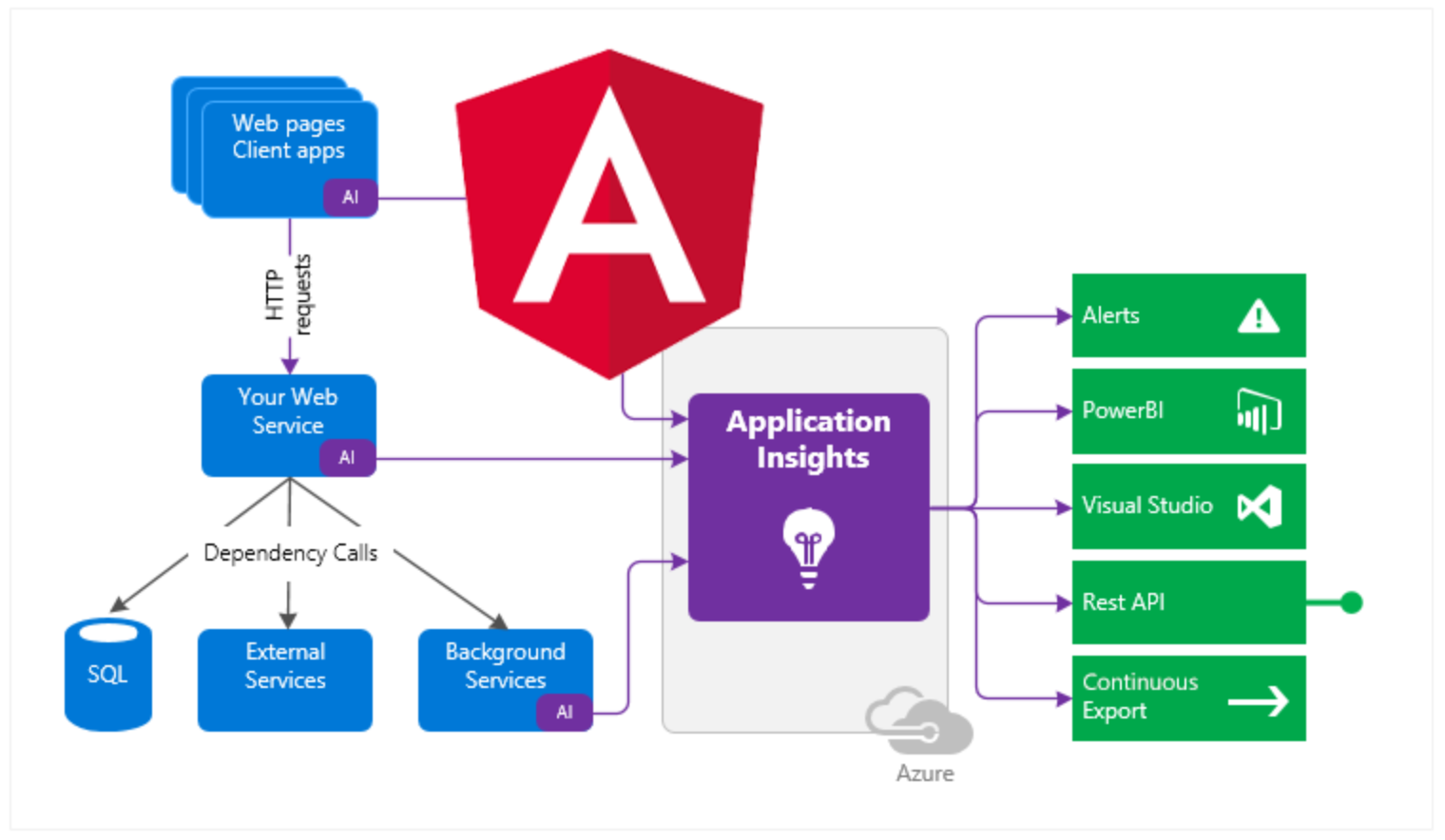The height and width of the screenshot is (840, 1445).
Task: Click the lightbulb icon in Application Insights
Action: [x=808, y=548]
